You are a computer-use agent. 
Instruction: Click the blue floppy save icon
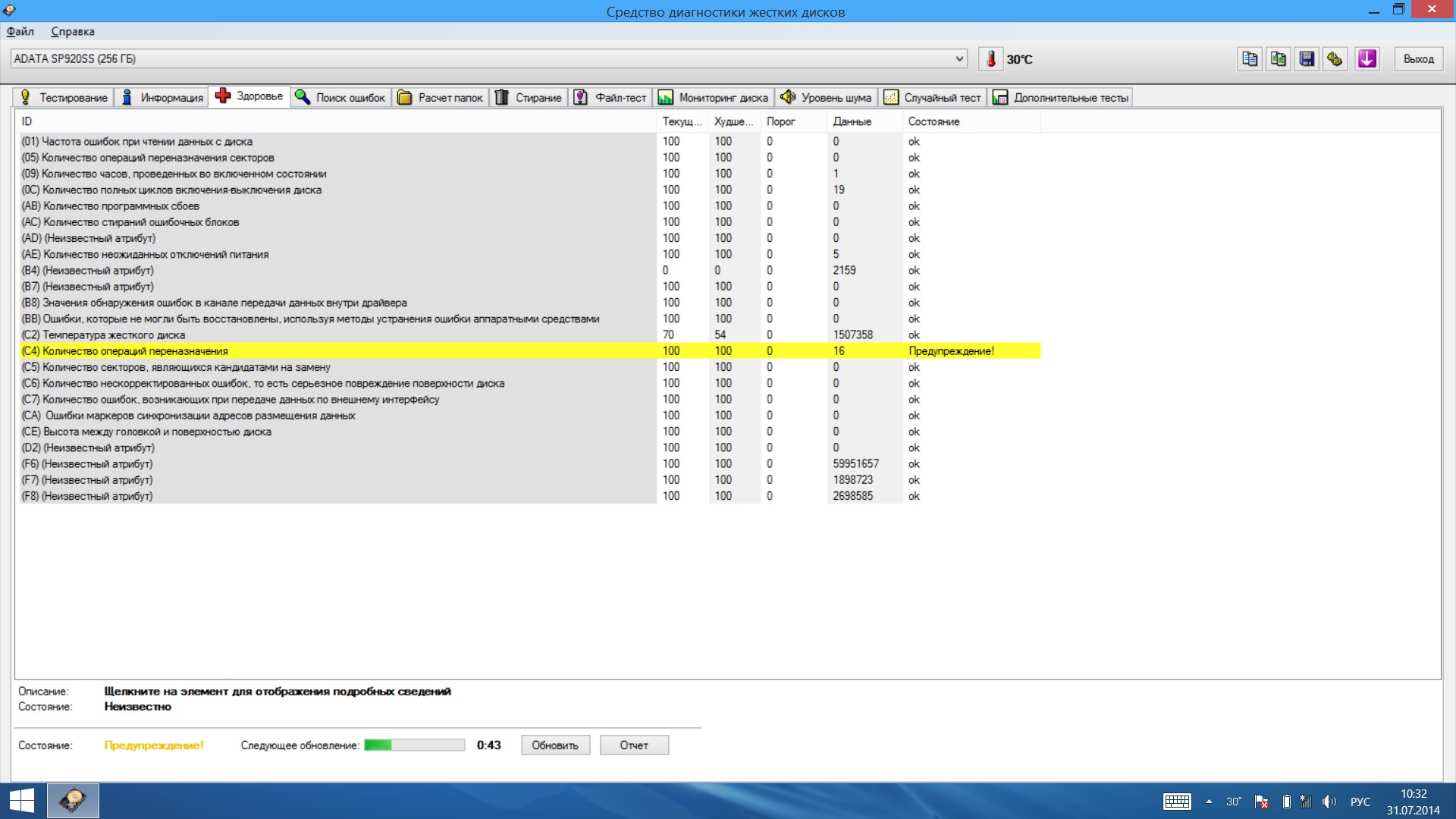pos(1307,59)
